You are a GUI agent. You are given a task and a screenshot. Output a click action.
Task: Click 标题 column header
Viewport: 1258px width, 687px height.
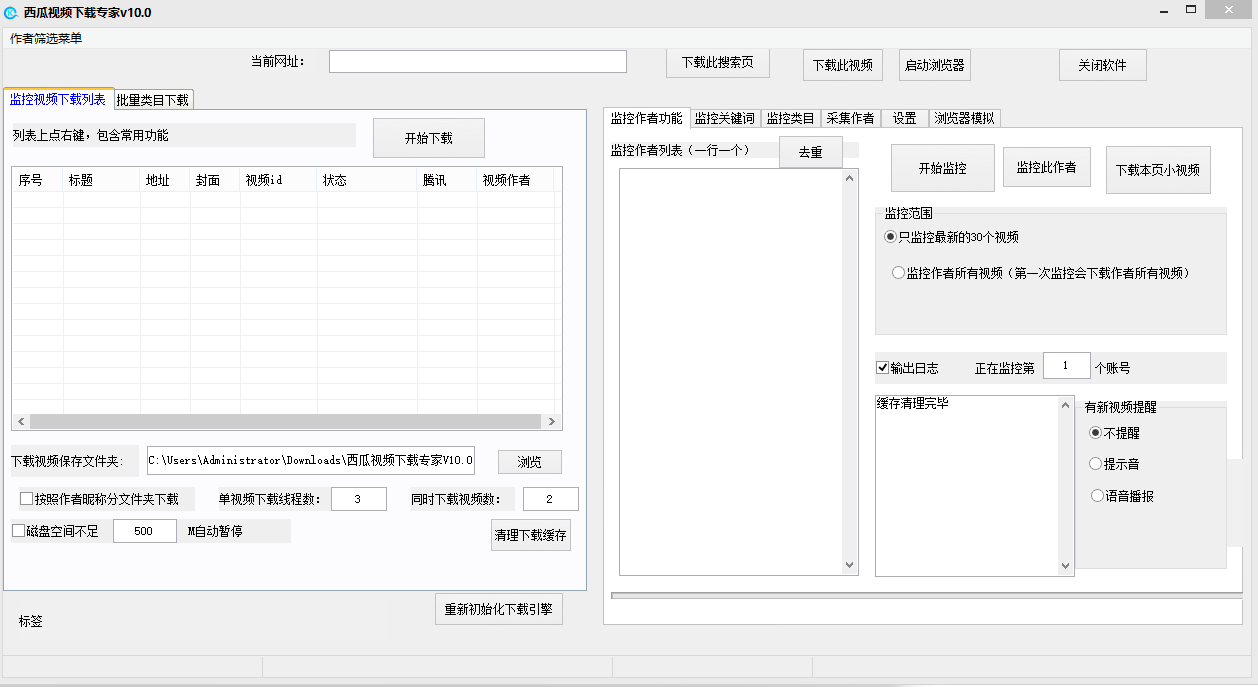101,180
